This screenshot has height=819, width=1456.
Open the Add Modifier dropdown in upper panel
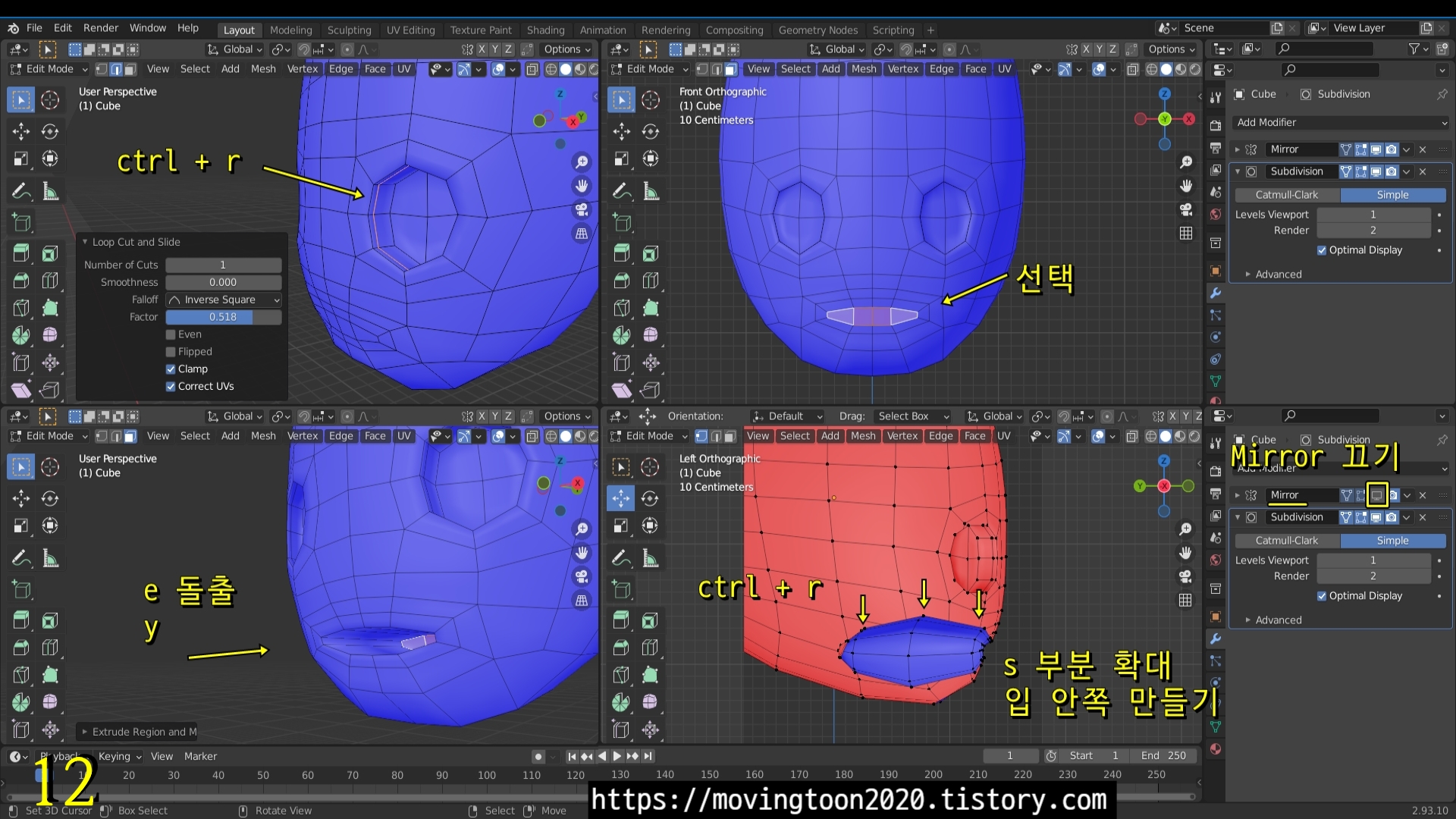[1341, 122]
